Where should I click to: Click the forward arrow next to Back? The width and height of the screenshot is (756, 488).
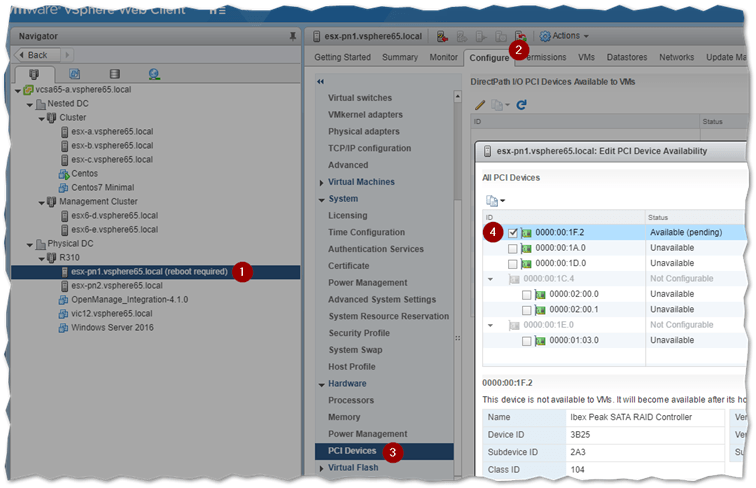coord(68,55)
